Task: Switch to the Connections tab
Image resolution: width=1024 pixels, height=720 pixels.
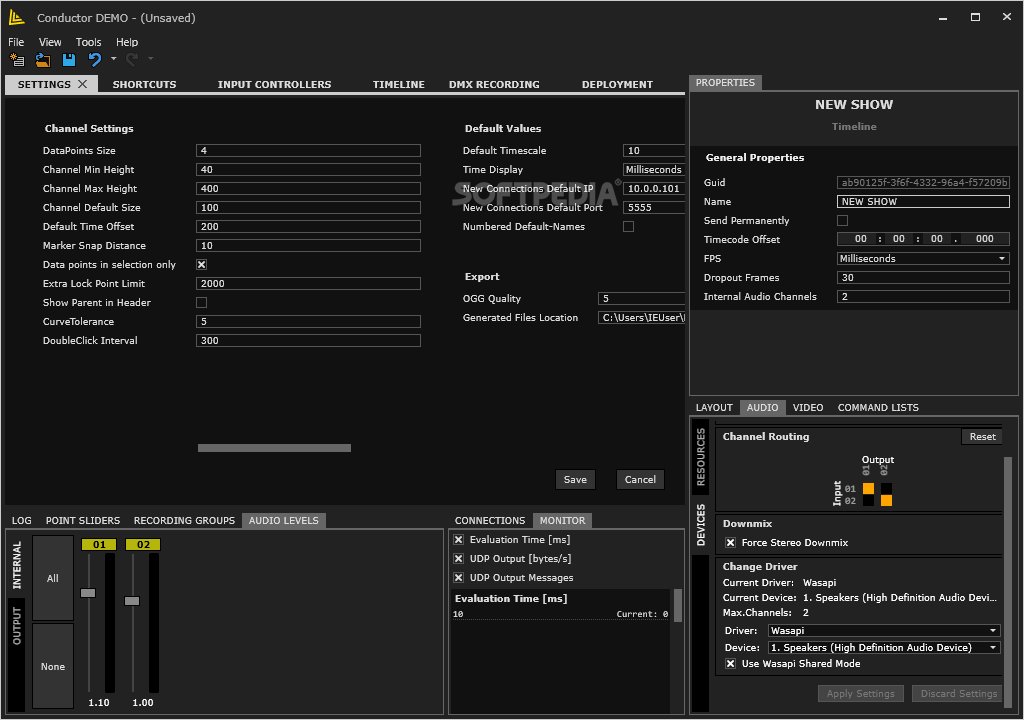Action: point(490,521)
